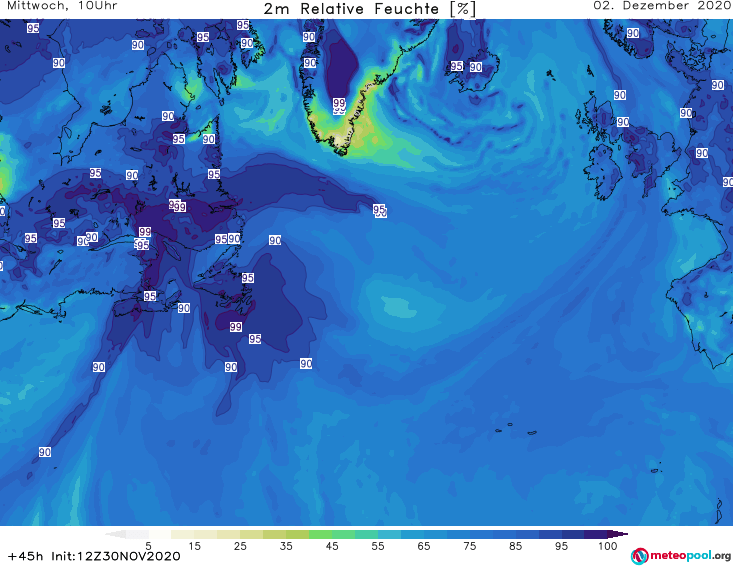Pick the green colorbar swatch just right of 45
733x566 pixels.
point(344,534)
